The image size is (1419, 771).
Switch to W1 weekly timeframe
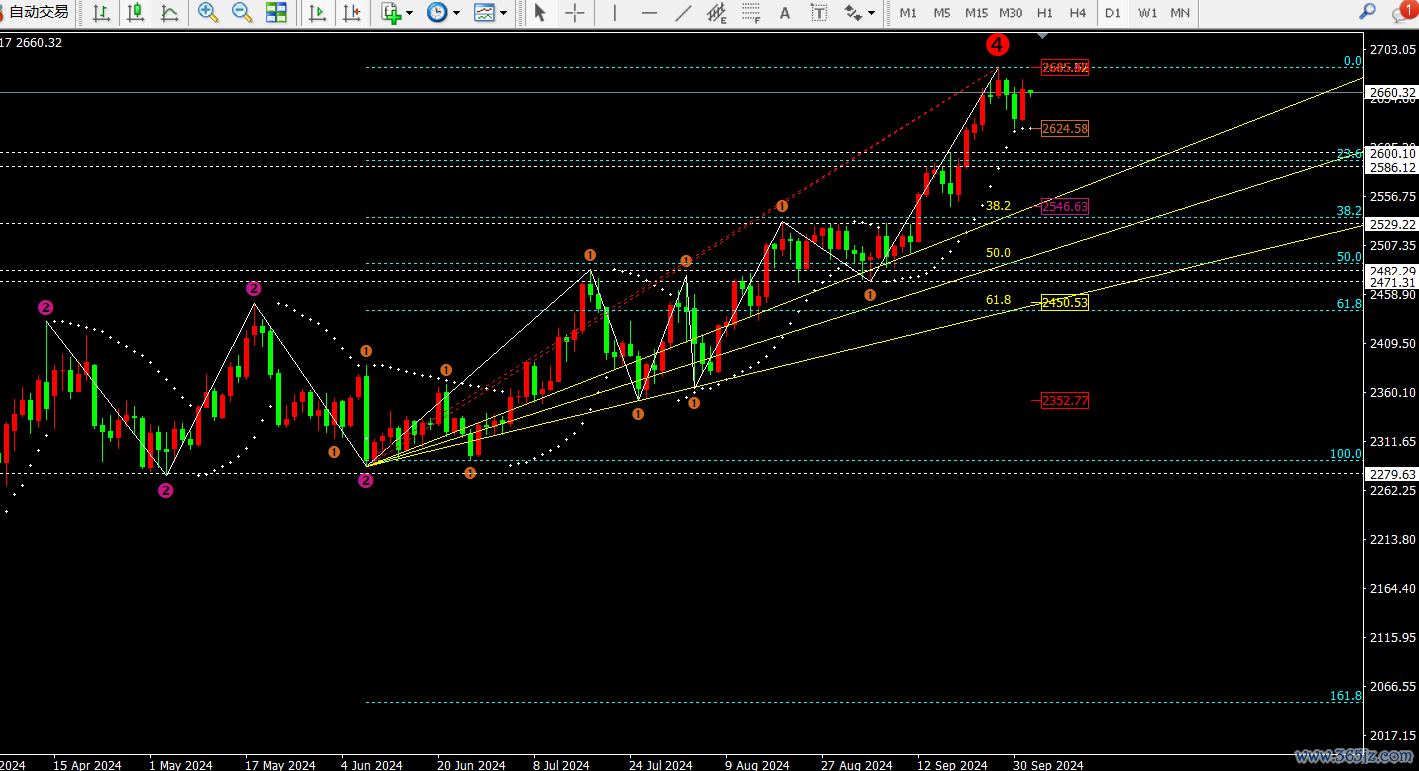1147,13
